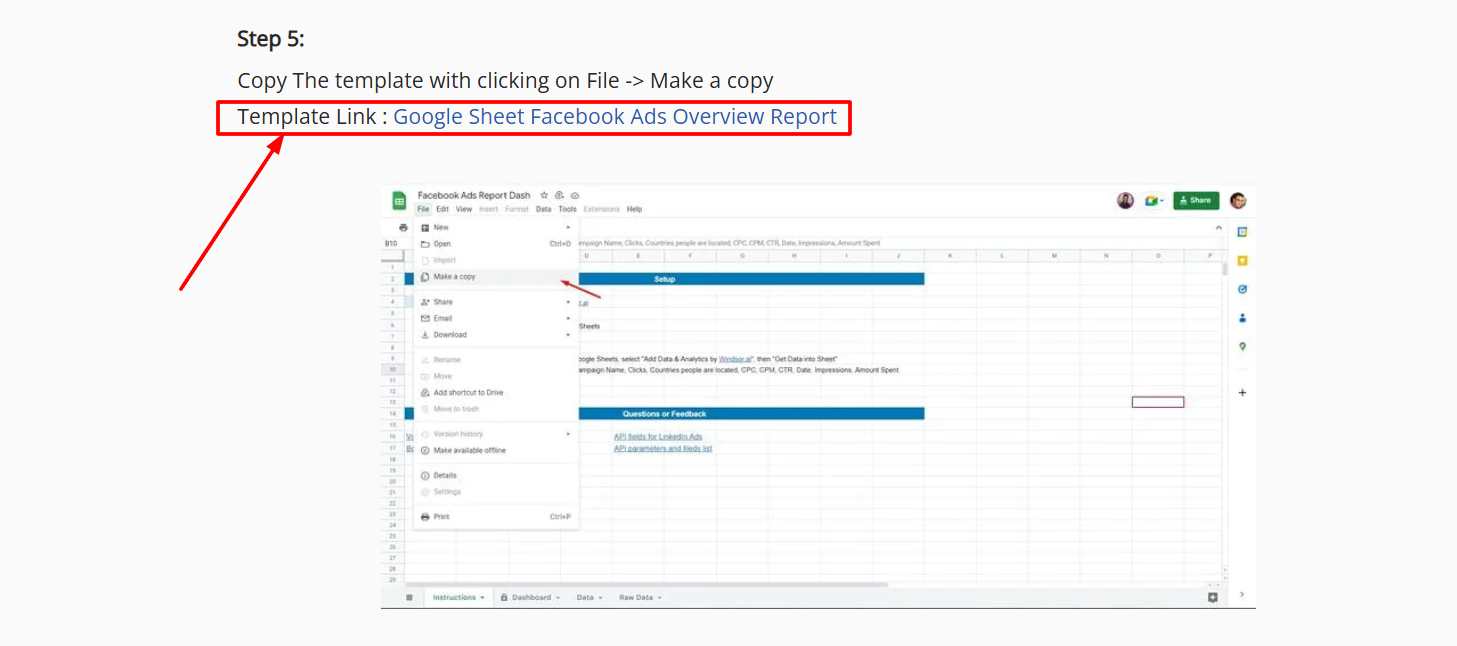Open the Dashboard tab dropdown arrow
1457x646 pixels.
[558, 598]
